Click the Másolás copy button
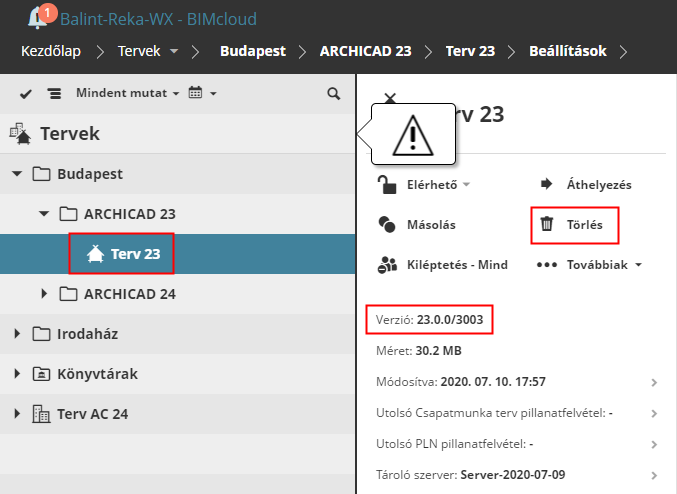 pyautogui.click(x=431, y=225)
